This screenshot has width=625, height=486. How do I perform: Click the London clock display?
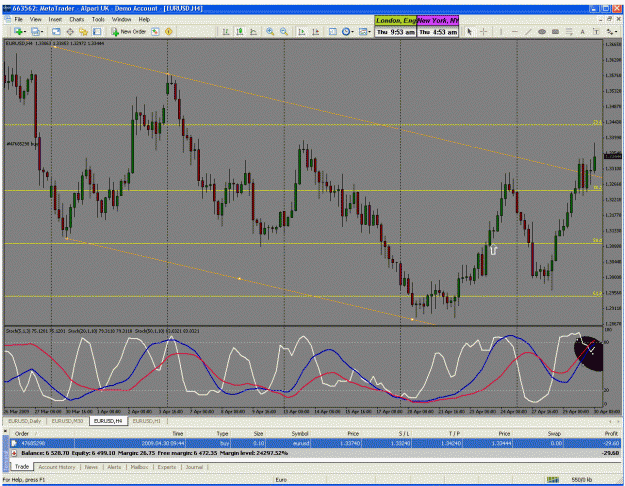tap(395, 26)
